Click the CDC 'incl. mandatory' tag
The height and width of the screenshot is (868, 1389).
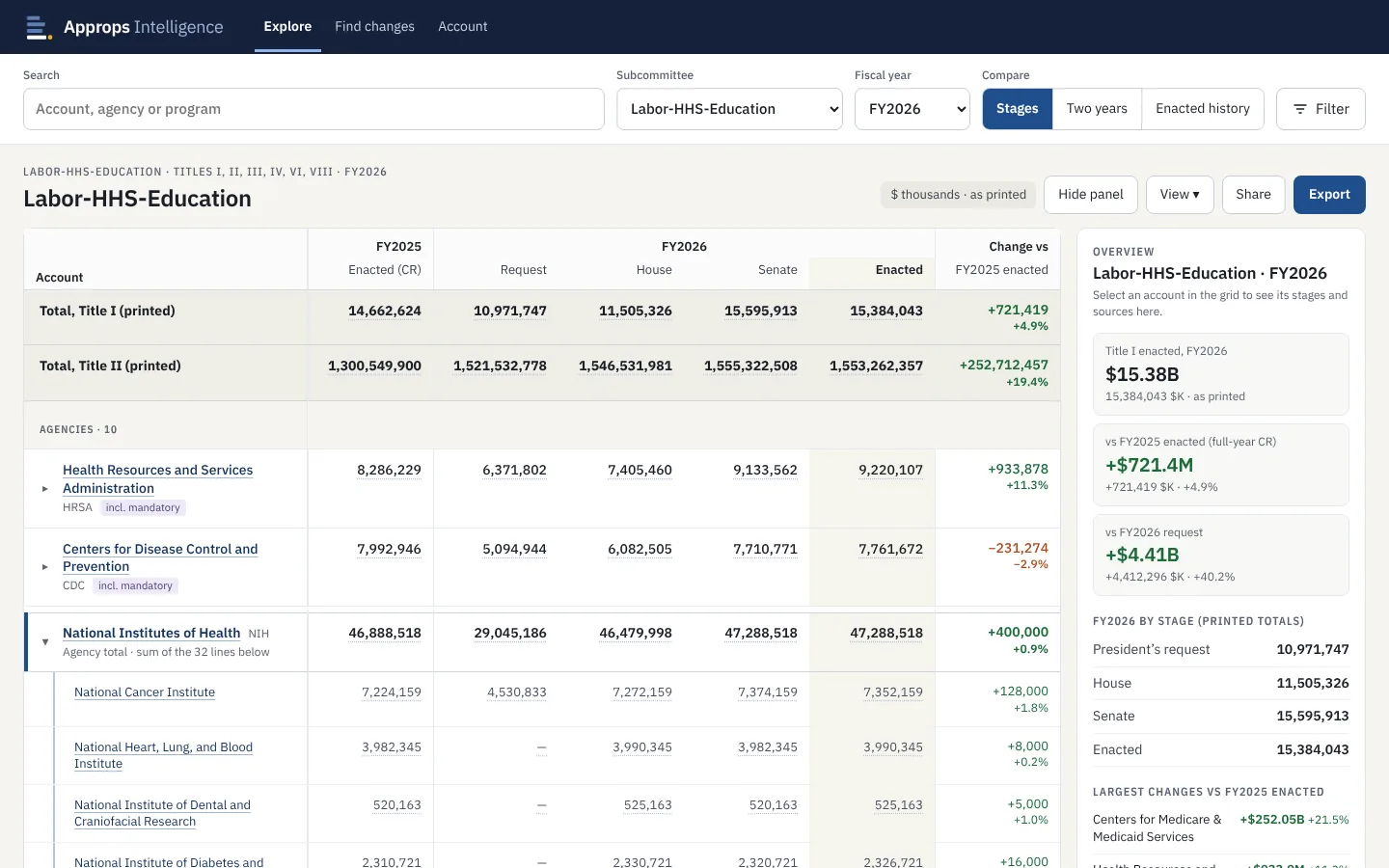tap(135, 585)
